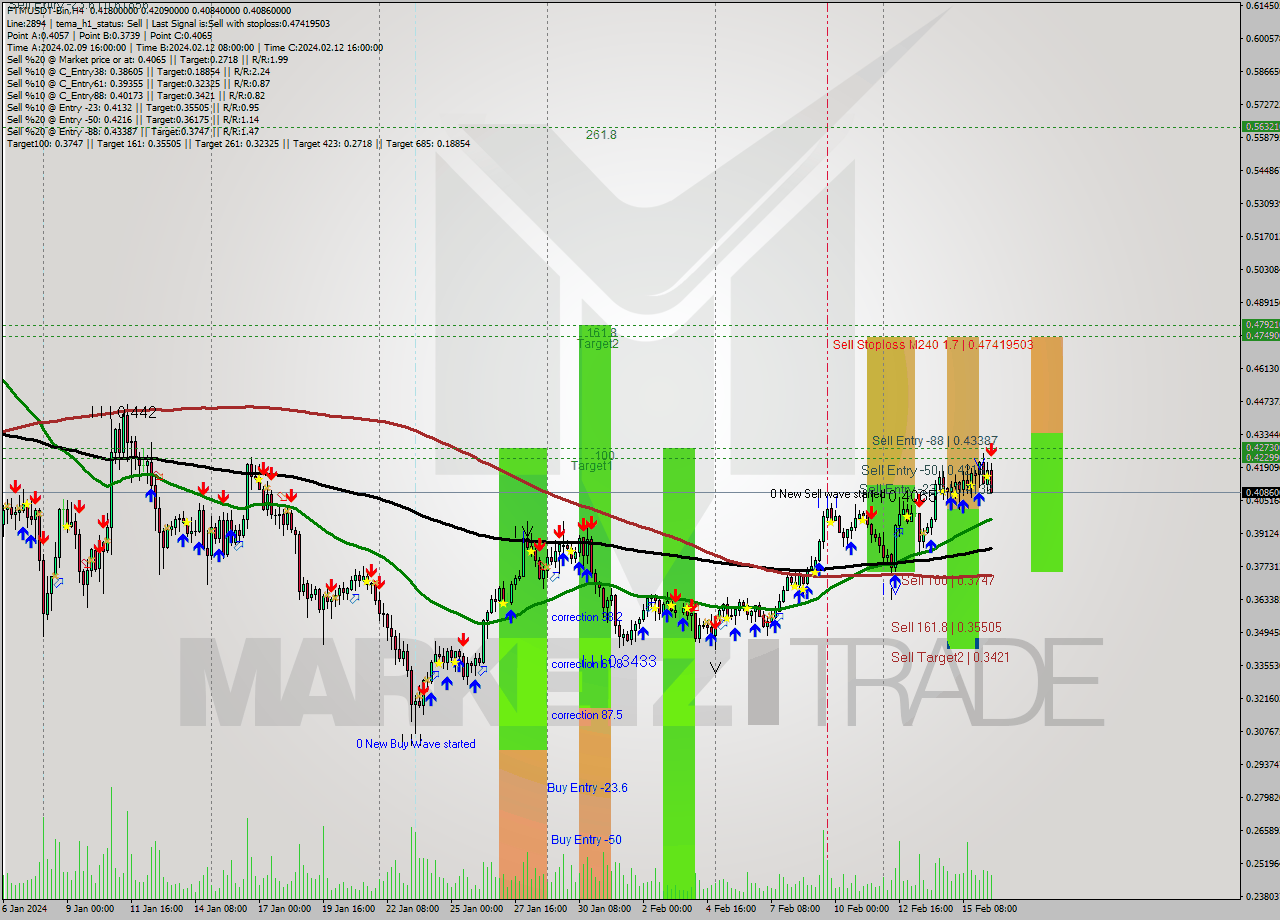Click the '2 Feb 00:00' time axis label

667,909
